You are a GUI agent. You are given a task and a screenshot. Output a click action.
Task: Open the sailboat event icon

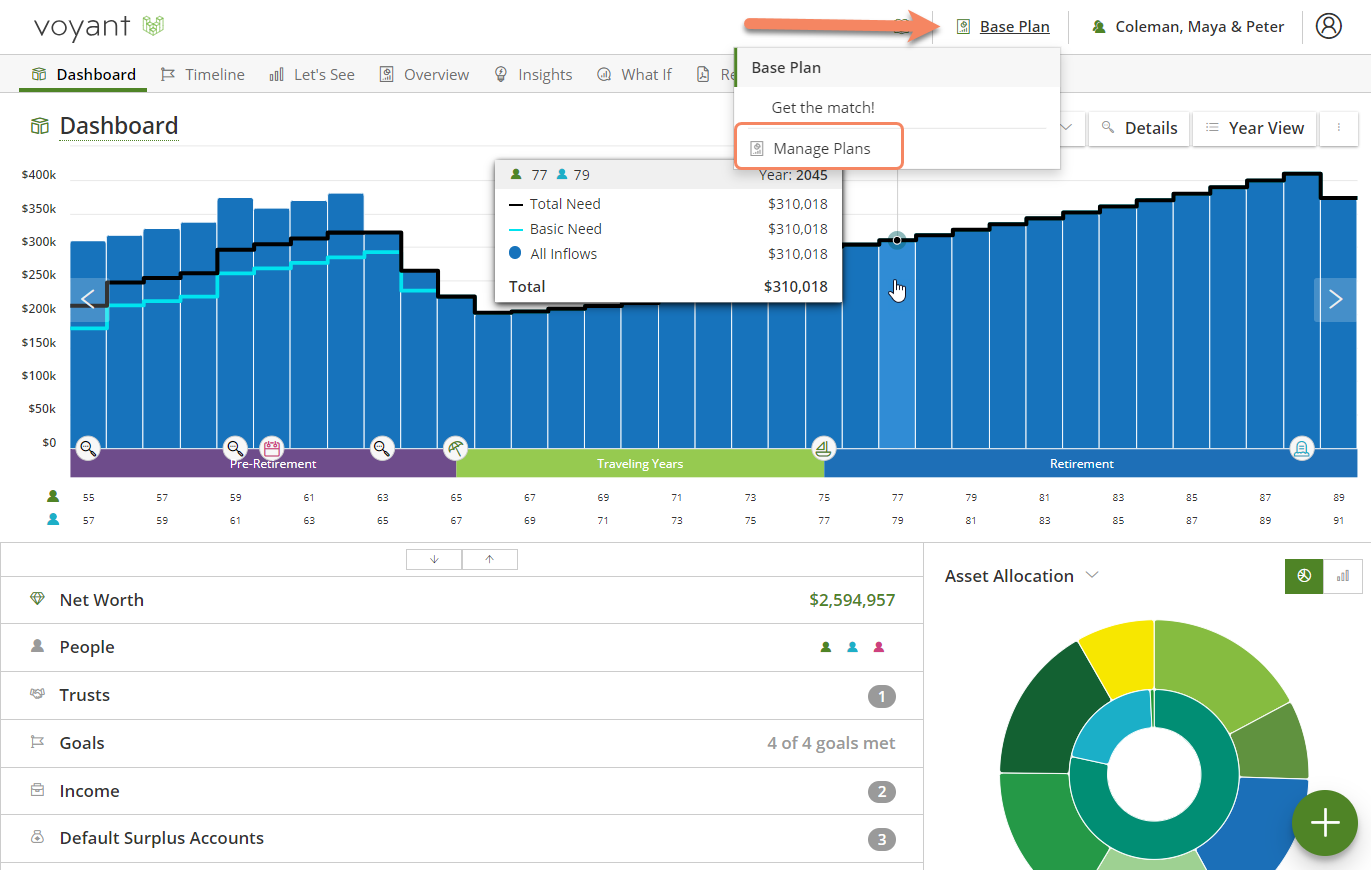(x=823, y=448)
